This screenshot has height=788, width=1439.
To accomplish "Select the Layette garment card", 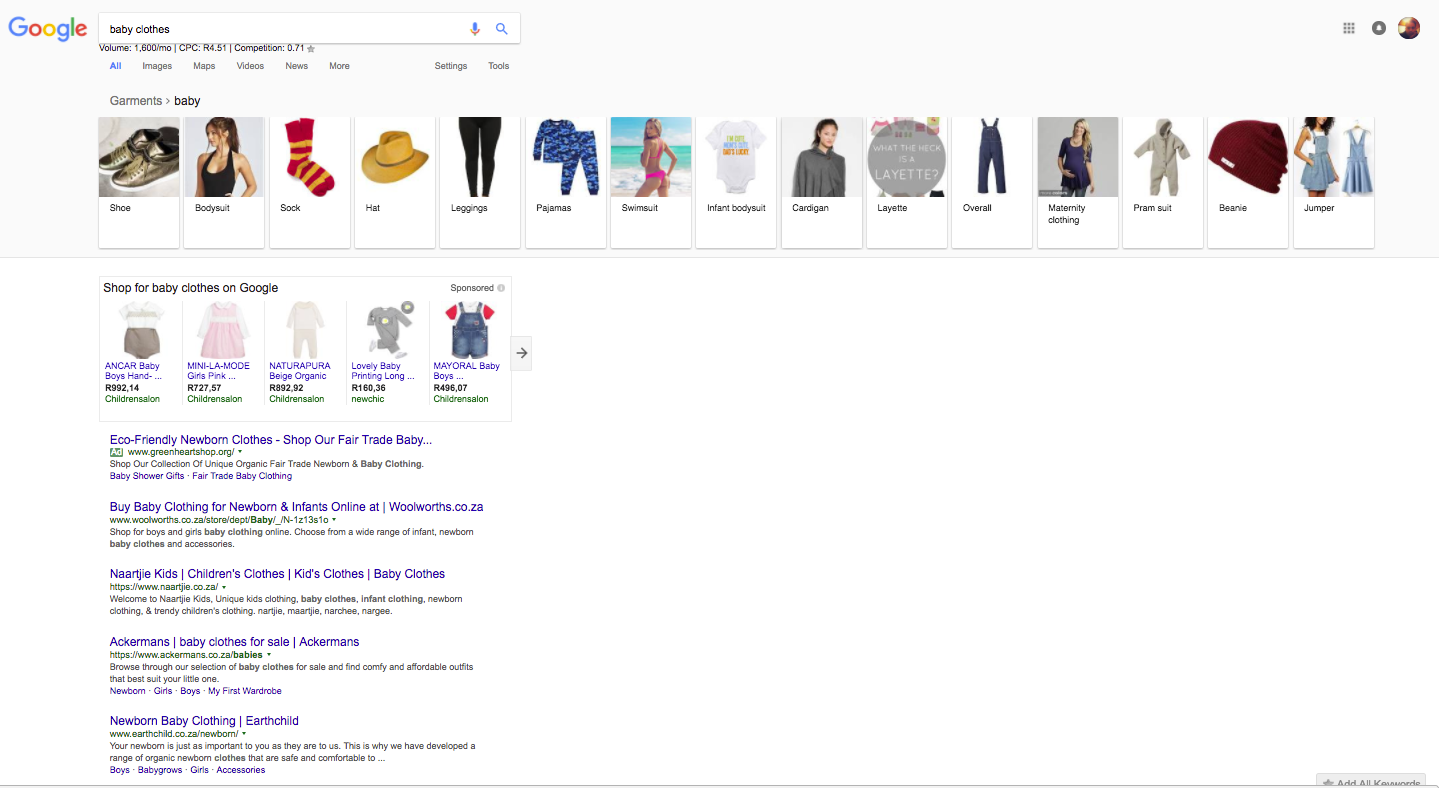I will click(907, 182).
